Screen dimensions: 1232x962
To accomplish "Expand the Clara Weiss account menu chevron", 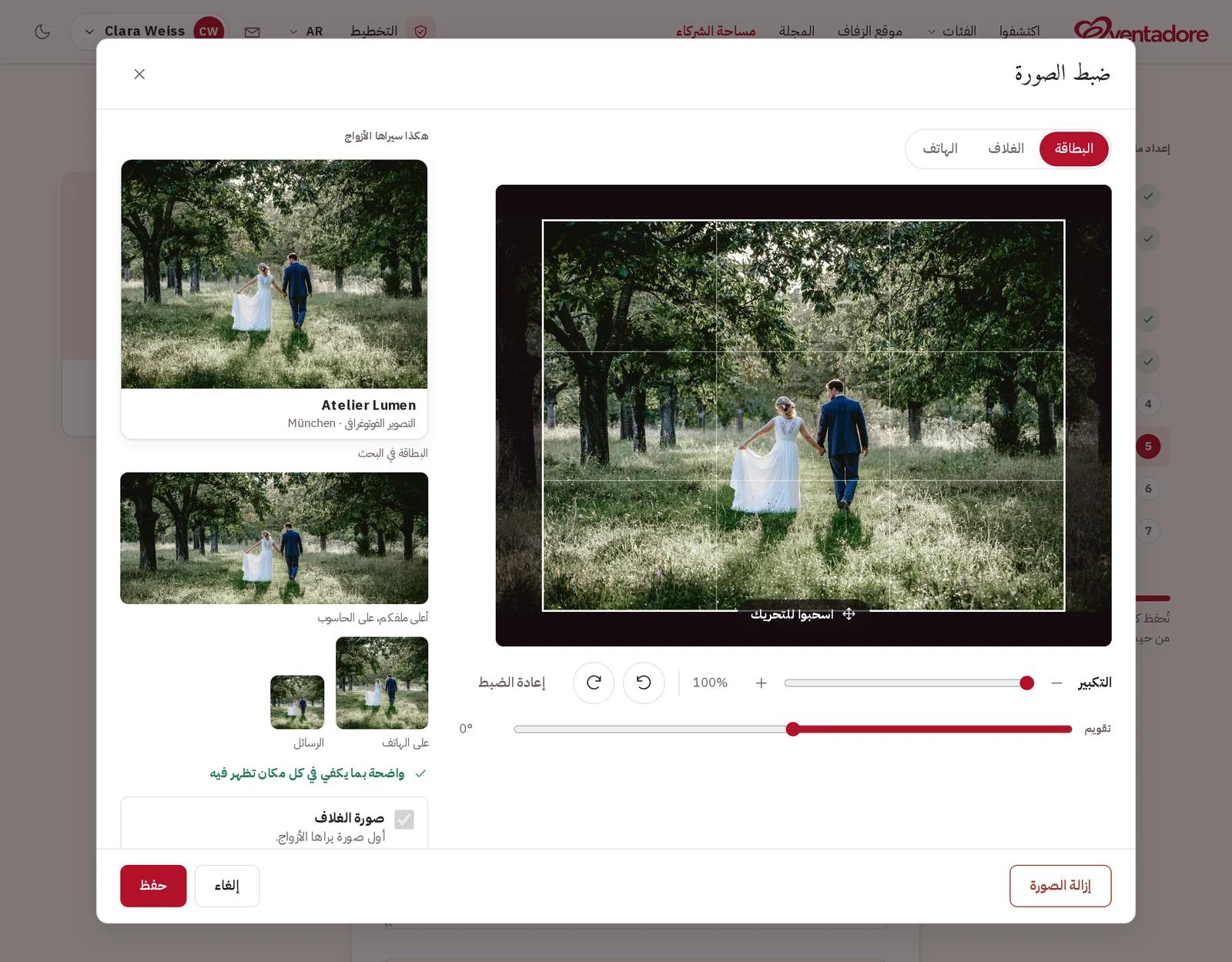I will (89, 32).
